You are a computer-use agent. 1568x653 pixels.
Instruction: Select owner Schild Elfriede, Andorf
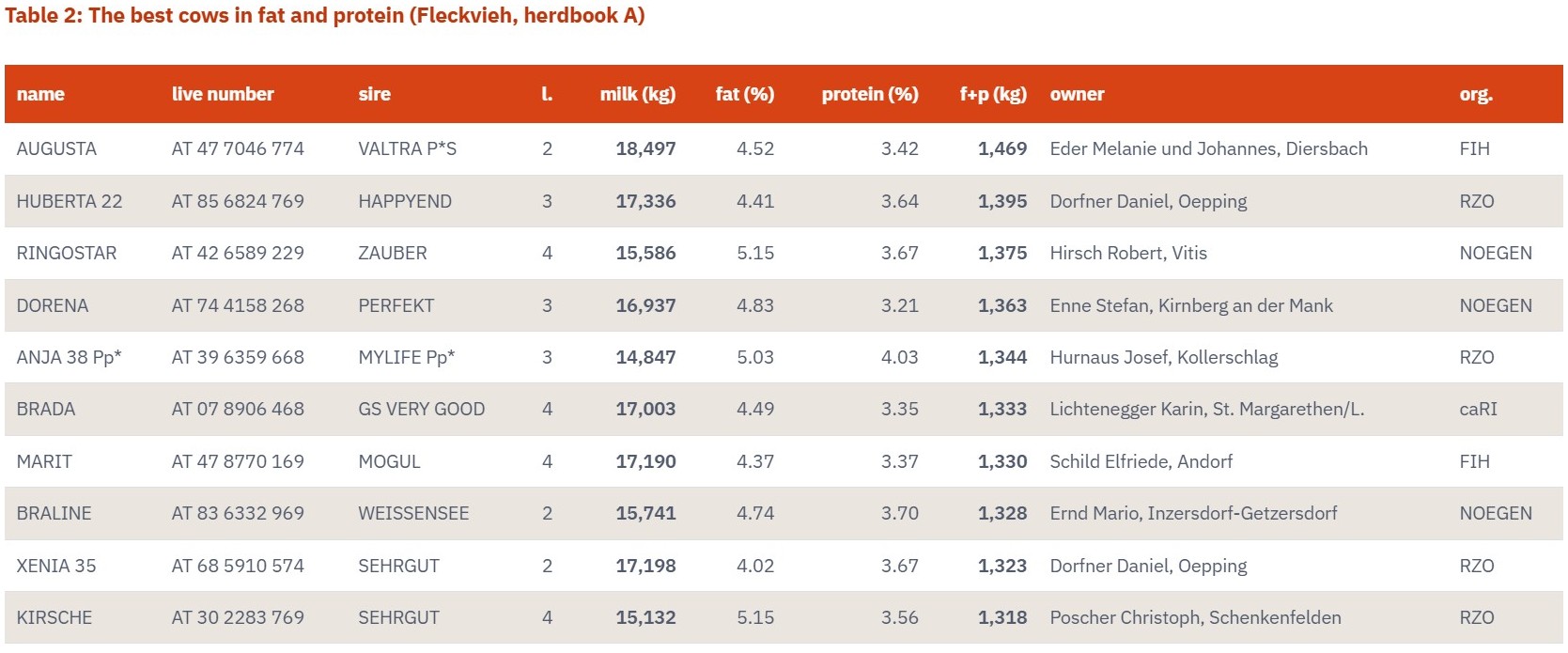(x=1141, y=461)
